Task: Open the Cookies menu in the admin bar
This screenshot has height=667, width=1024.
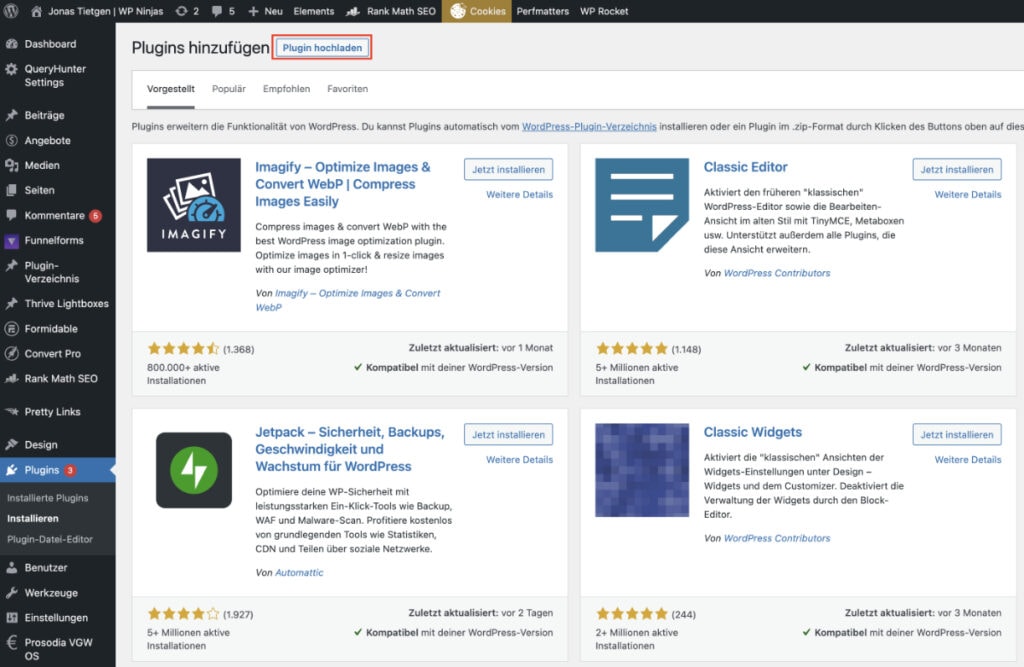Action: coord(487,11)
